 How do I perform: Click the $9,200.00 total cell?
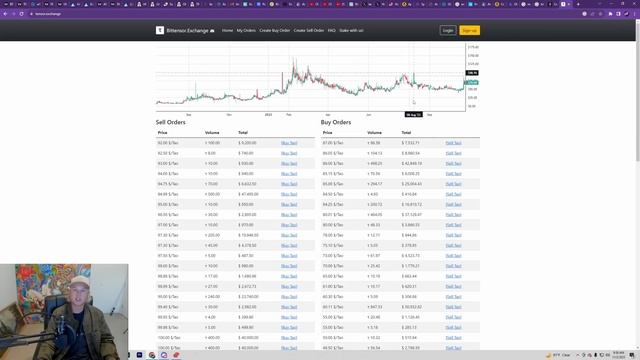click(247, 143)
